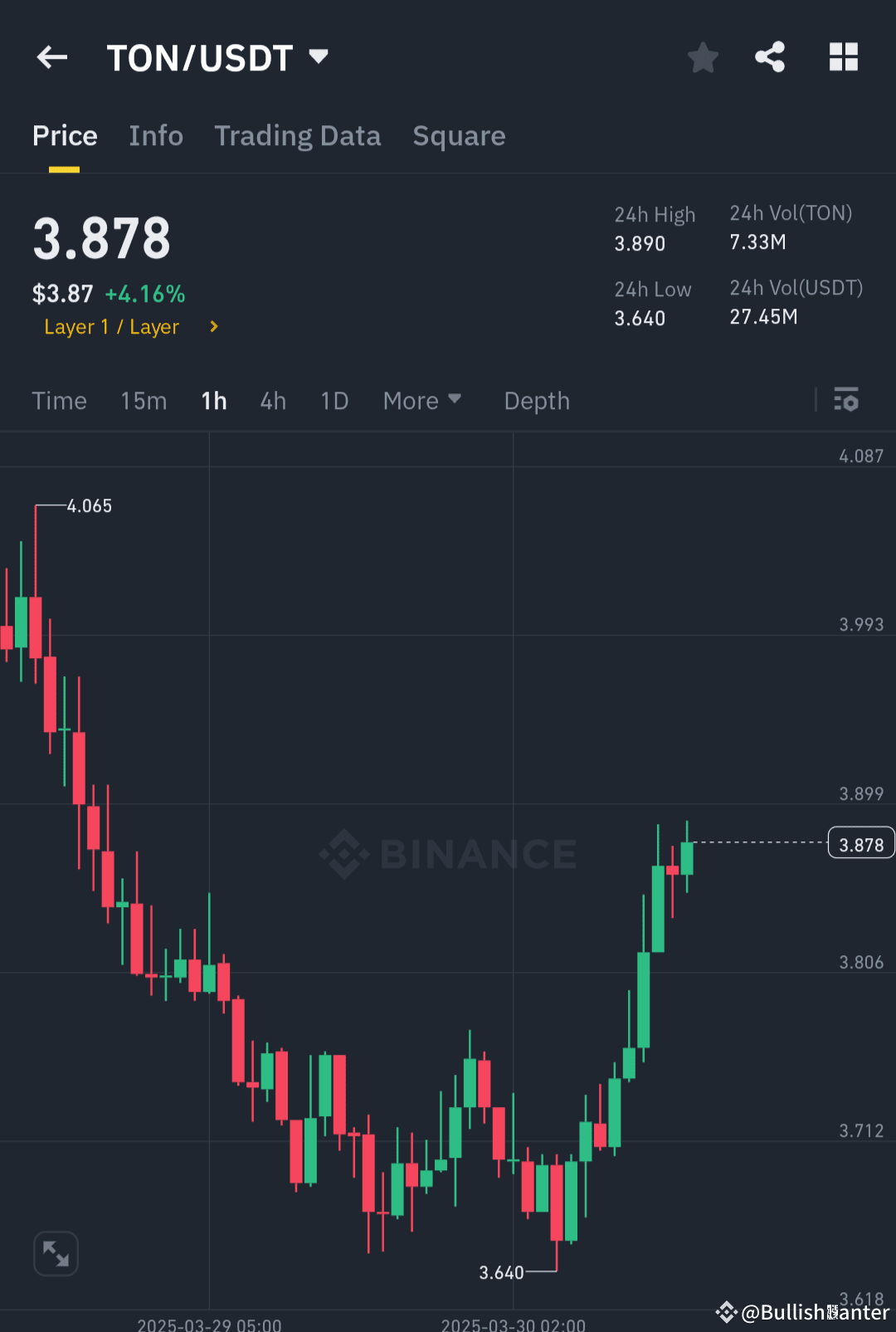The image size is (896, 1332).
Task: Open the apps grid icon
Action: coord(844,56)
